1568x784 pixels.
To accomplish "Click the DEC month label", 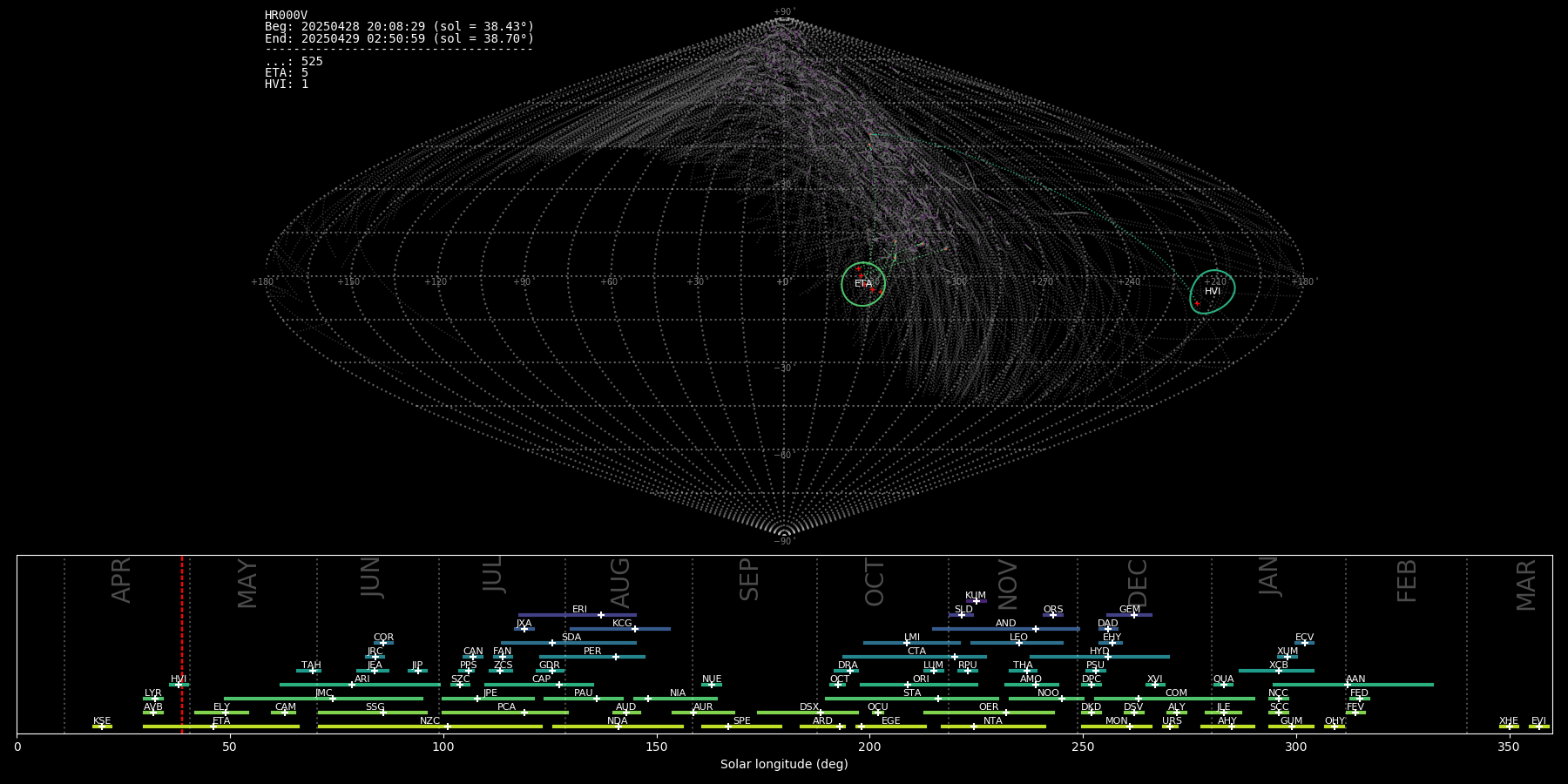I will coord(1139,583).
